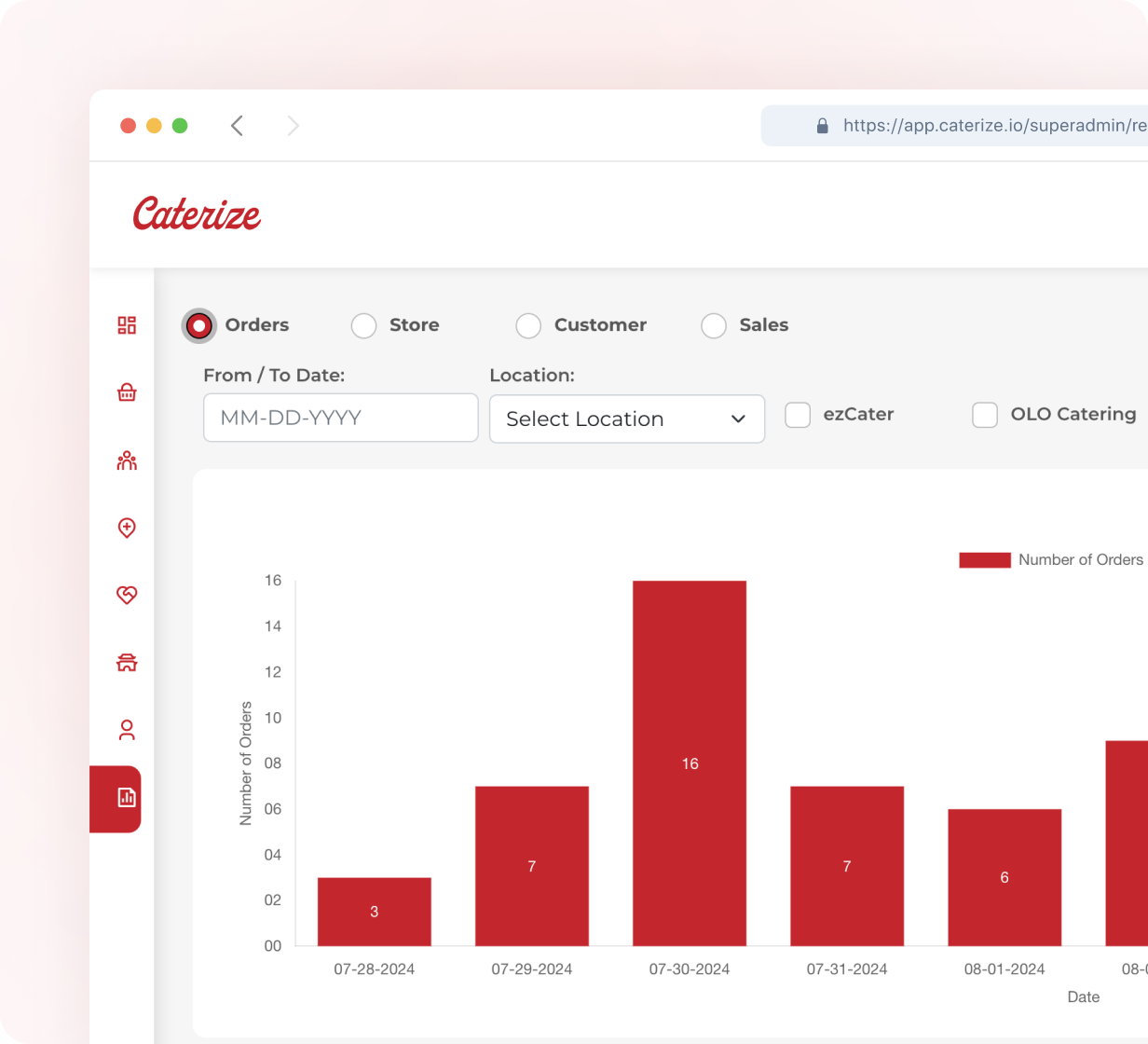Select the Customer radio button
This screenshot has height=1044, width=1148.
(528, 325)
